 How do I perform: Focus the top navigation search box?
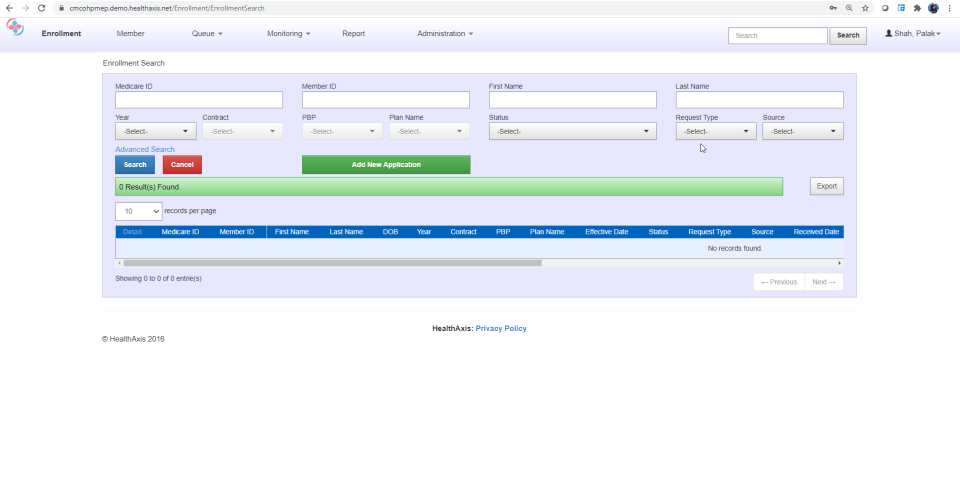coord(778,35)
